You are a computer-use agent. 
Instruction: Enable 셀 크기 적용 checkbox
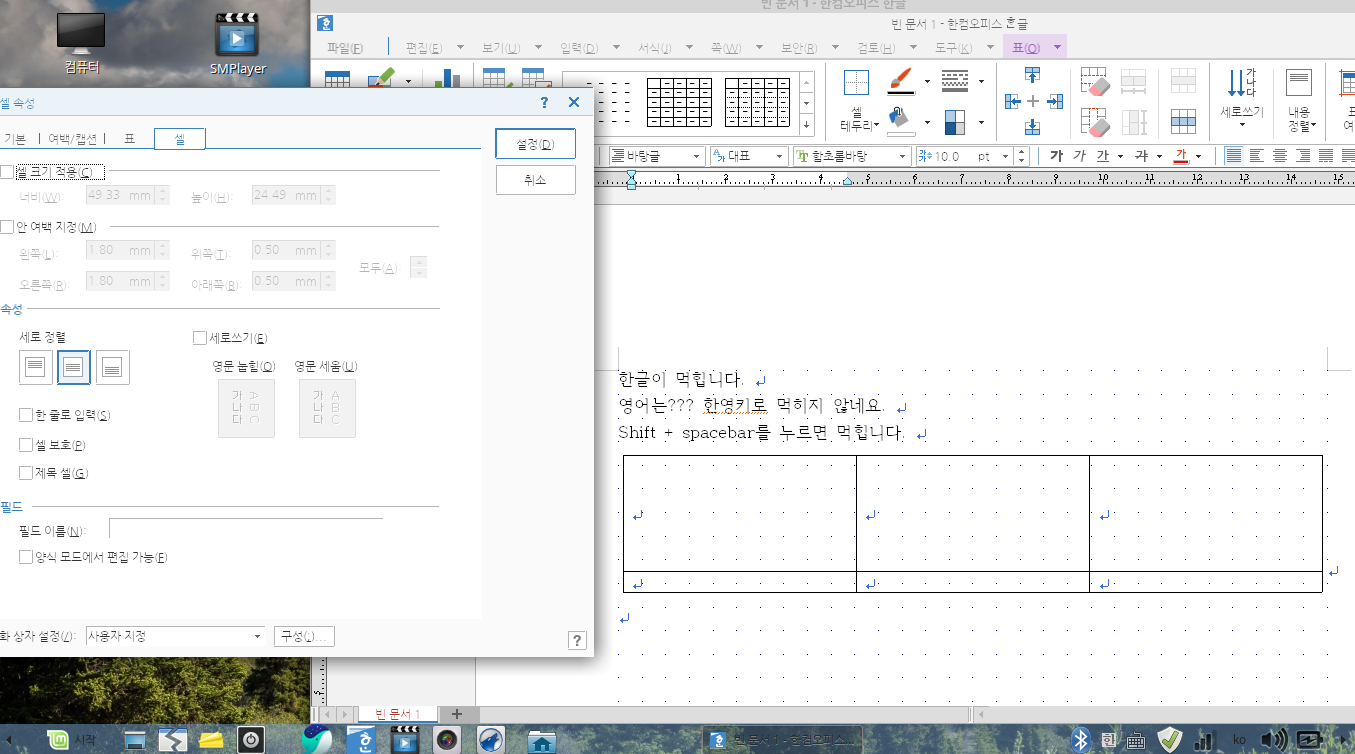tap(8, 172)
